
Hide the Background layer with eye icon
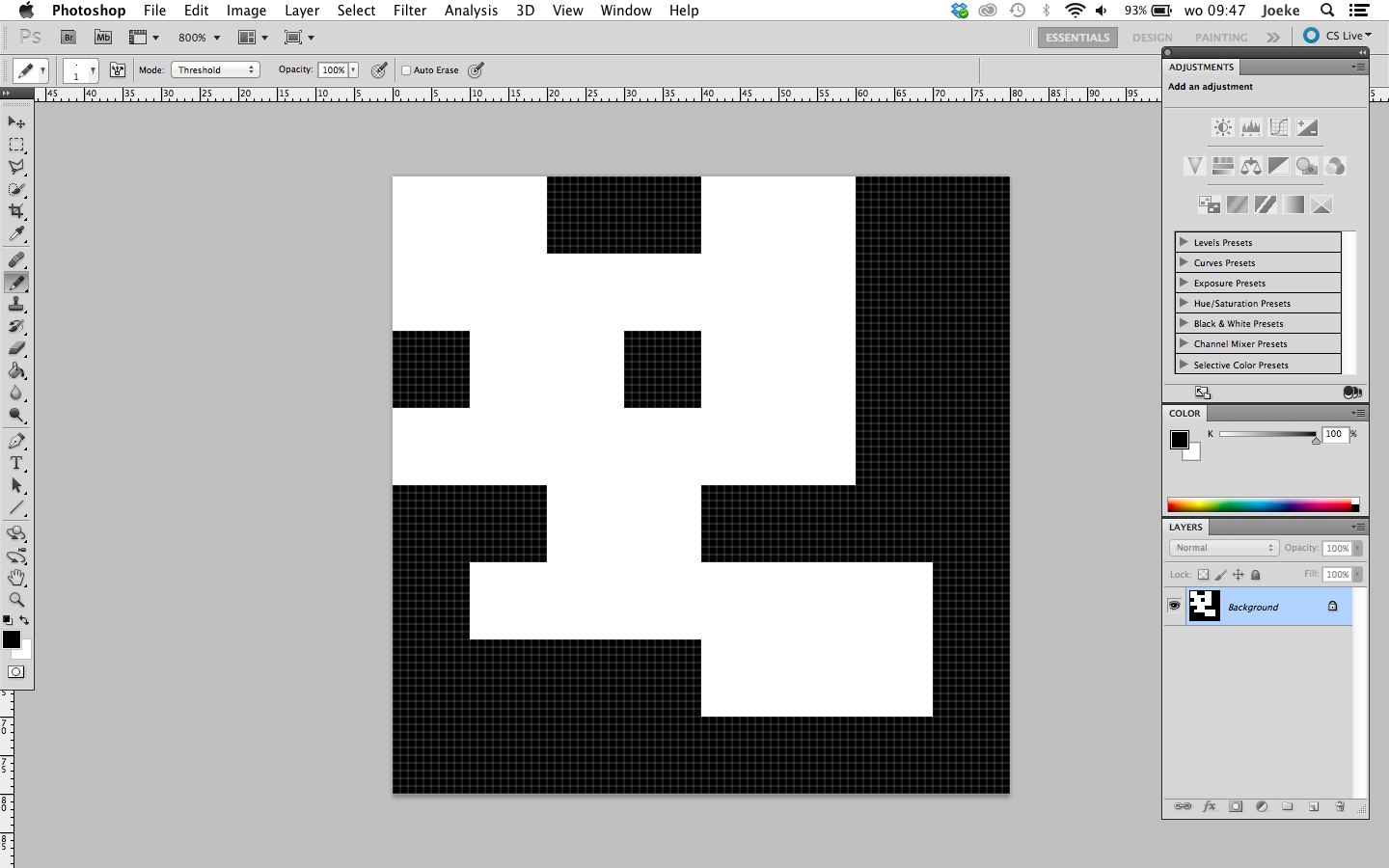(x=1174, y=606)
